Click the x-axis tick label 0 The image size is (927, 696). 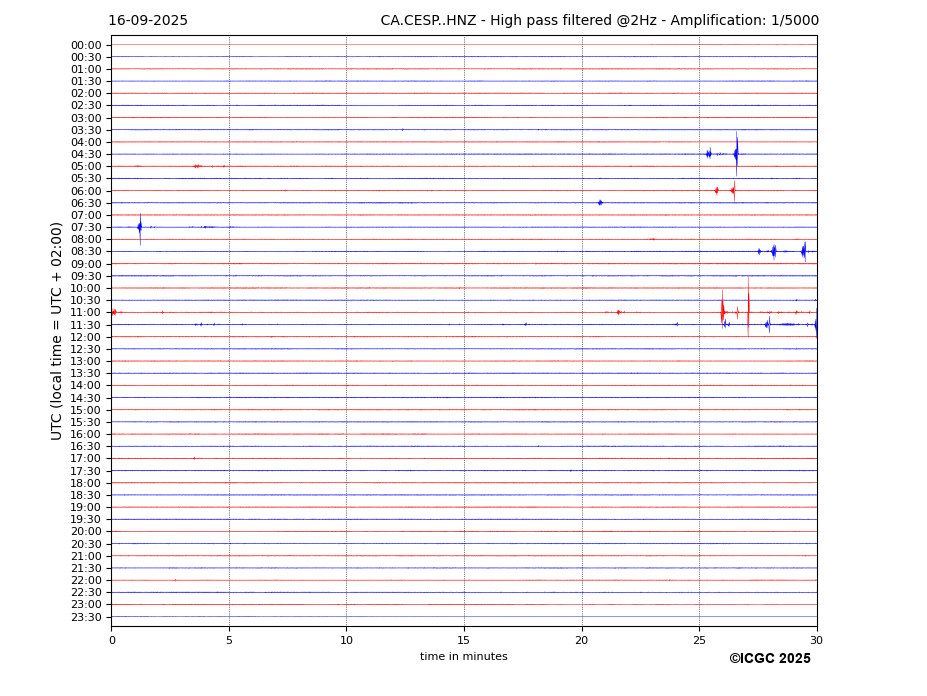pyautogui.click(x=112, y=640)
